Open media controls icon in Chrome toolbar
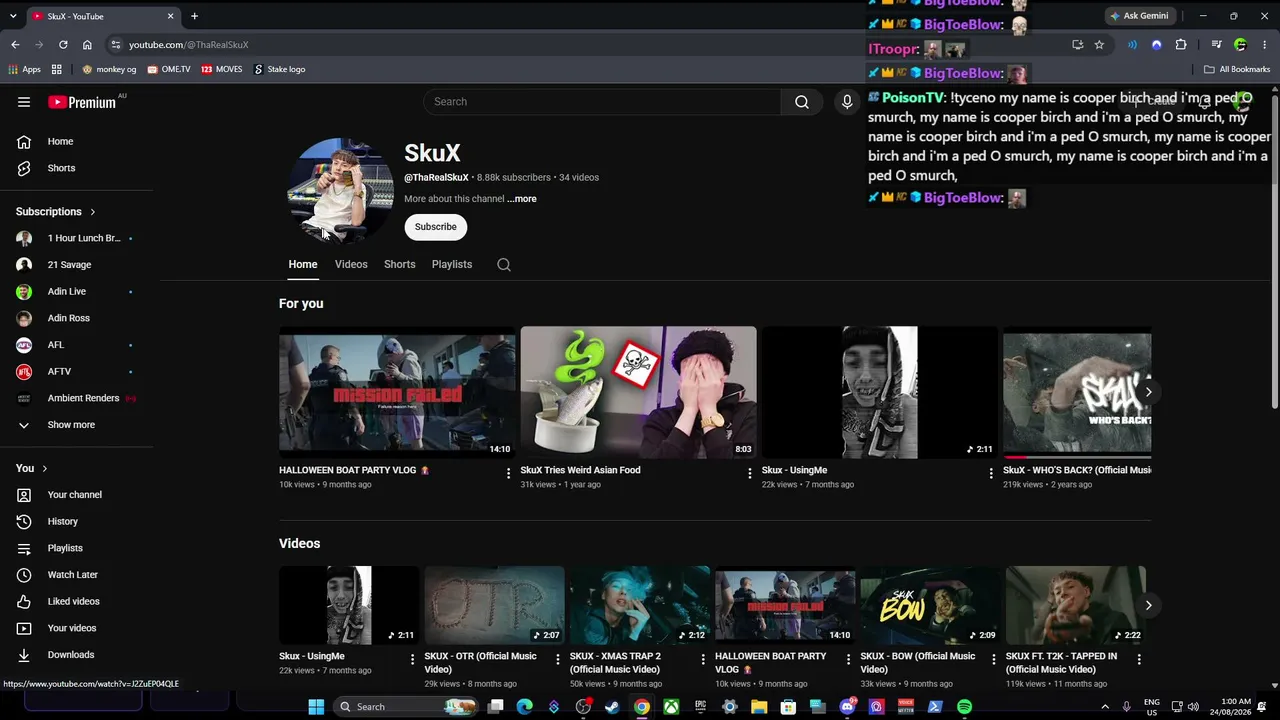Image resolution: width=1280 pixels, height=720 pixels. (1216, 45)
